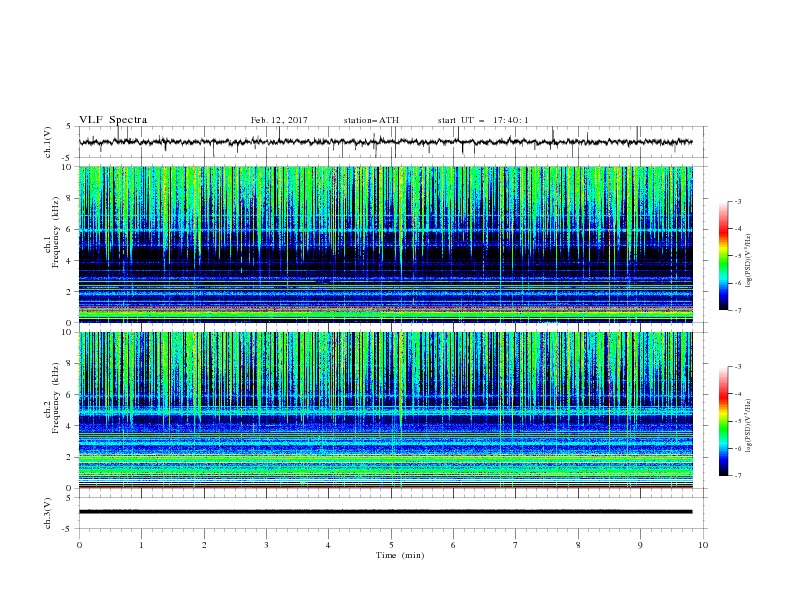The width and height of the screenshot is (792, 612).
Task: Click the lower colorbar "log(PSD)(V²/Hz)" label
Action: point(749,426)
